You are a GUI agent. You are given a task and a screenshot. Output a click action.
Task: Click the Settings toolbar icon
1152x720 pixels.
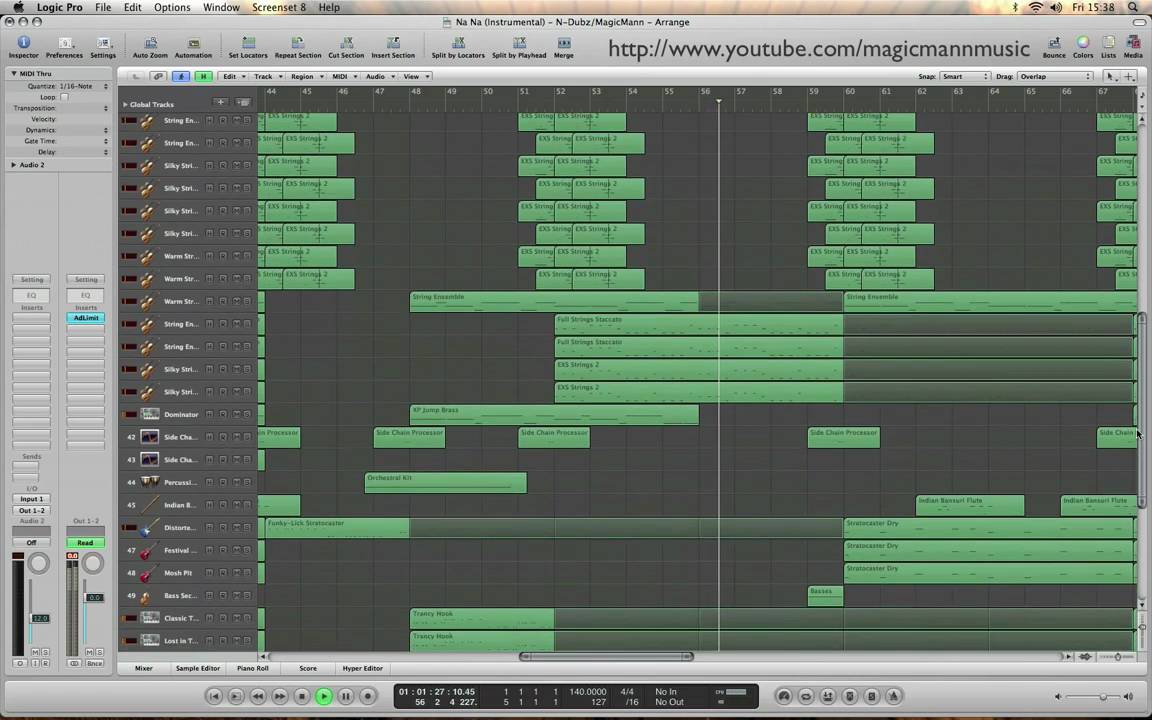[x=103, y=43]
